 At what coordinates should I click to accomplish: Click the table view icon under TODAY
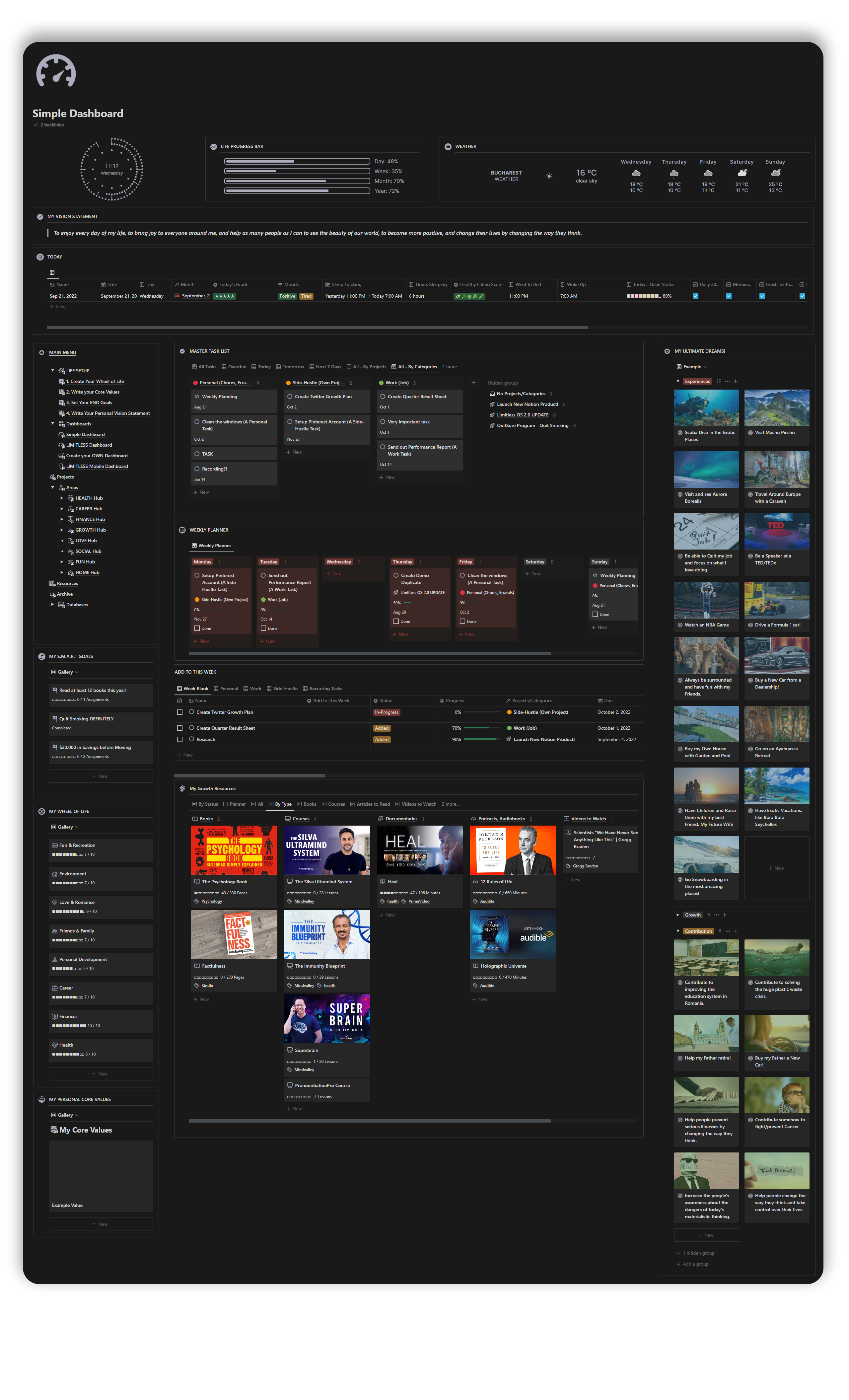pyautogui.click(x=52, y=273)
